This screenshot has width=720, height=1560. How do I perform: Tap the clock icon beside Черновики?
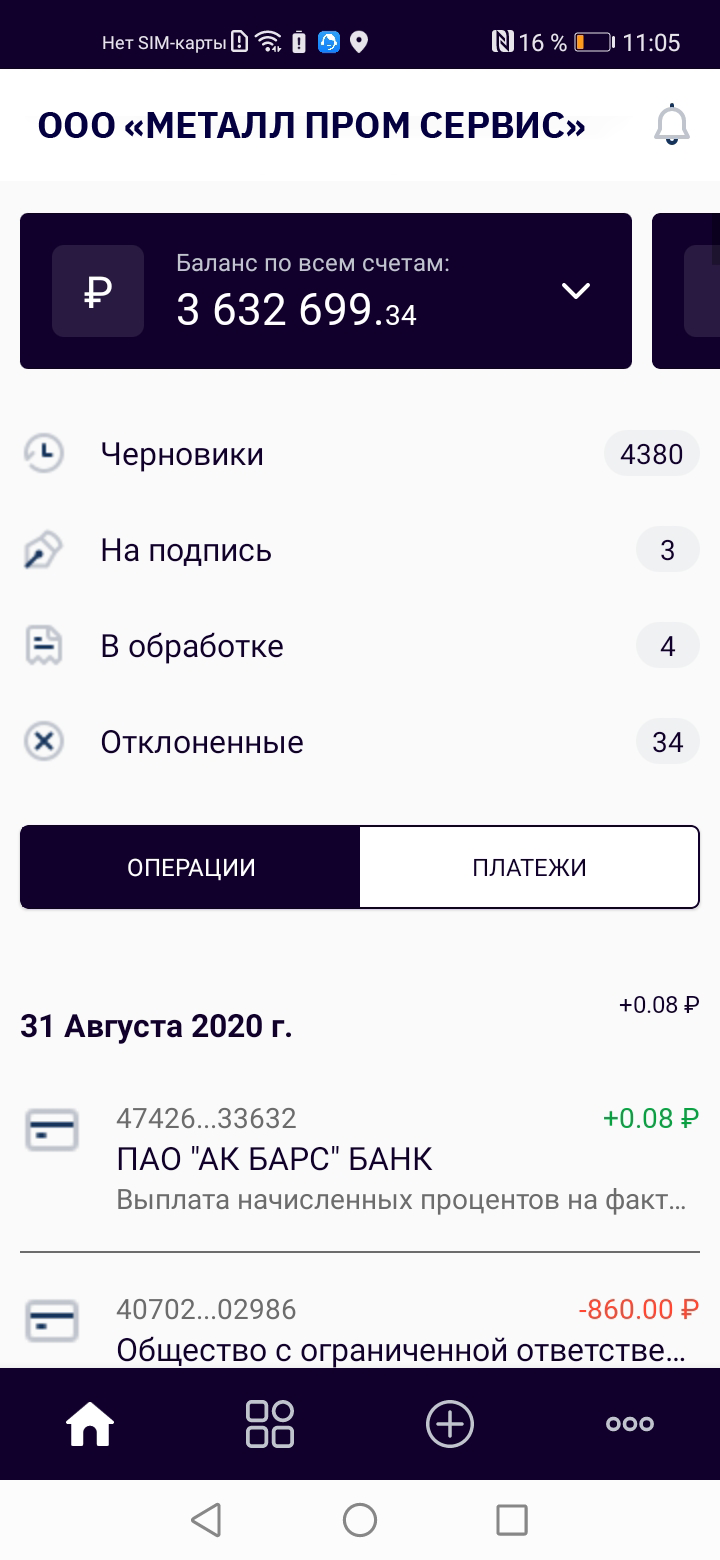[44, 454]
